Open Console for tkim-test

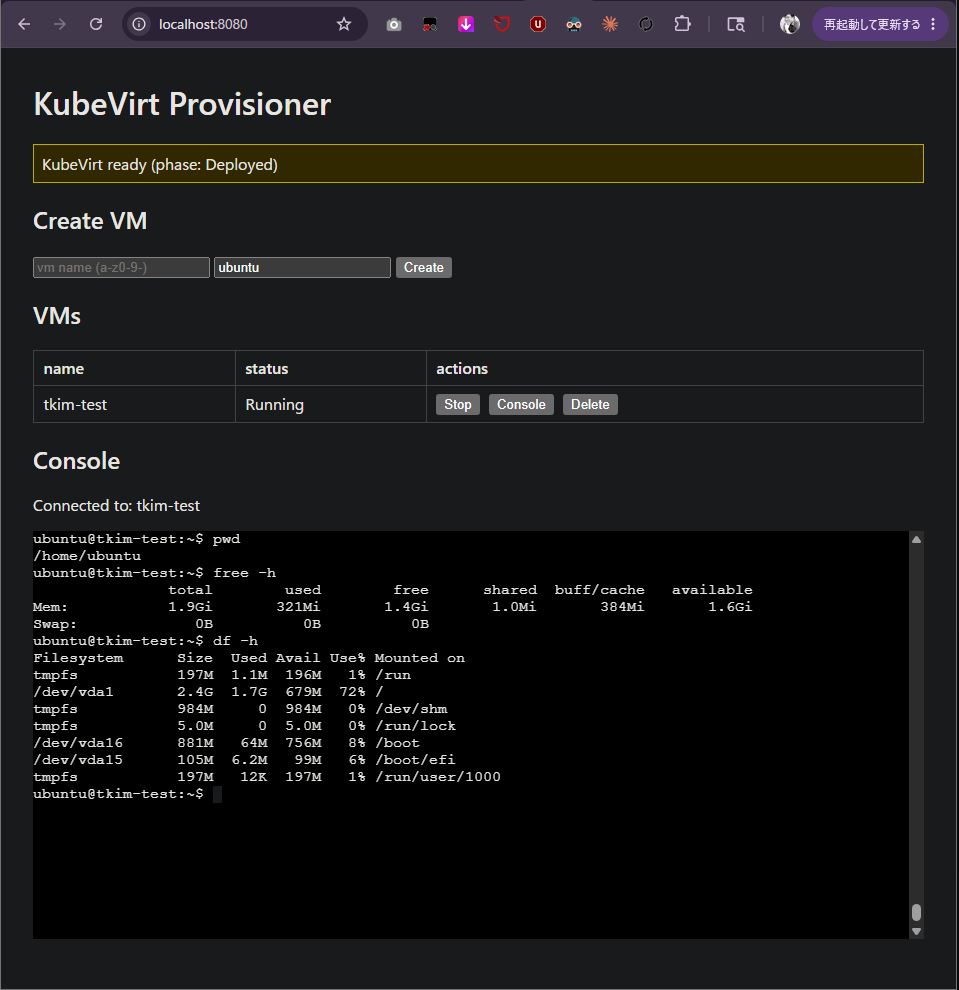(x=521, y=404)
